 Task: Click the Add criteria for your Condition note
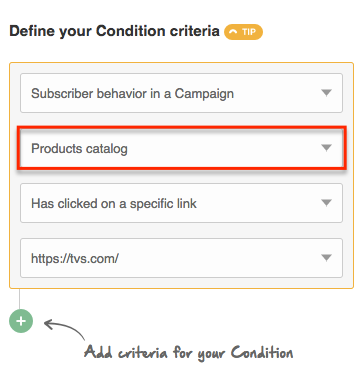(x=189, y=353)
